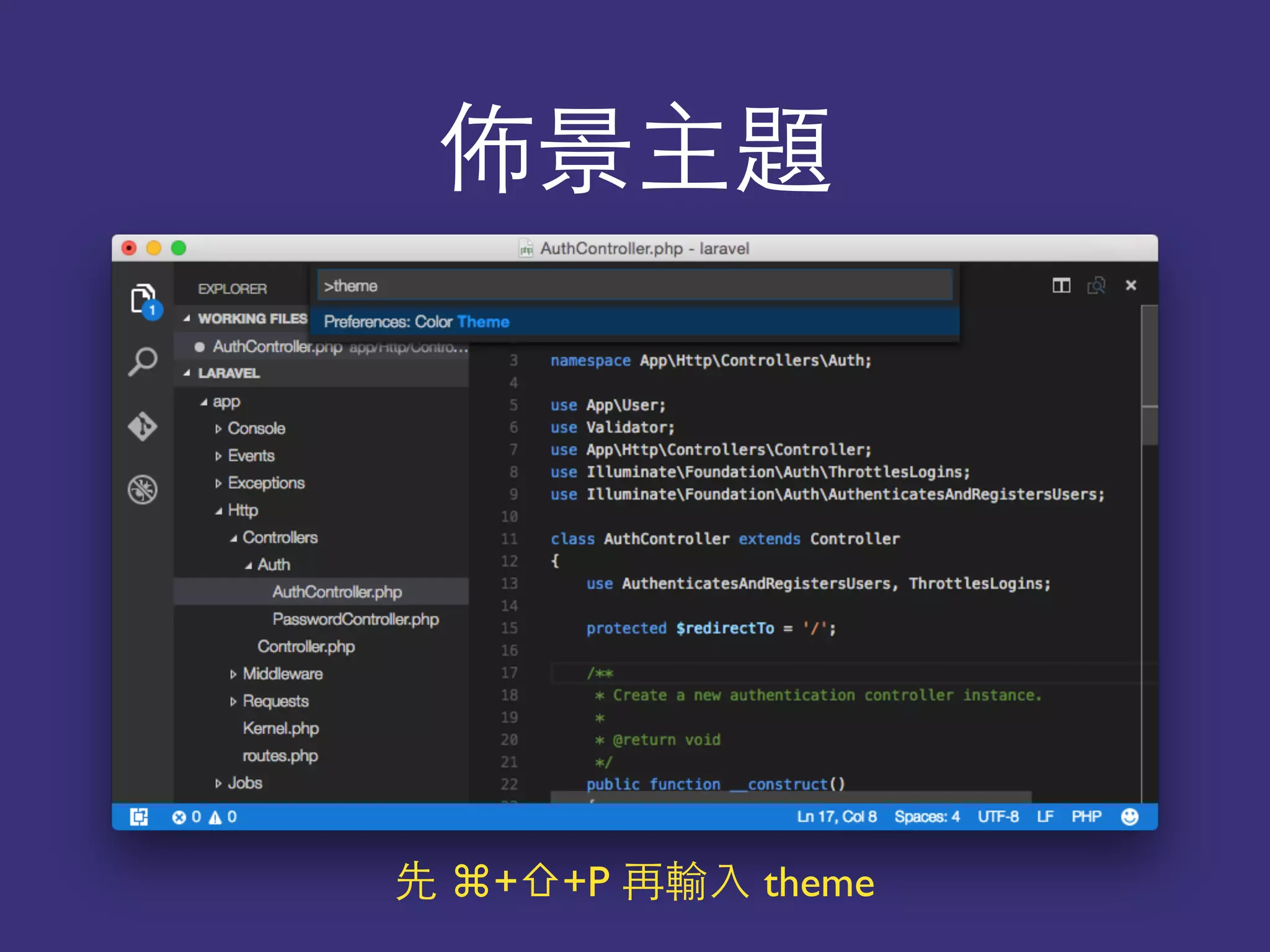This screenshot has width=1270, height=952.
Task: Open Kernel.php file
Action: pos(280,728)
